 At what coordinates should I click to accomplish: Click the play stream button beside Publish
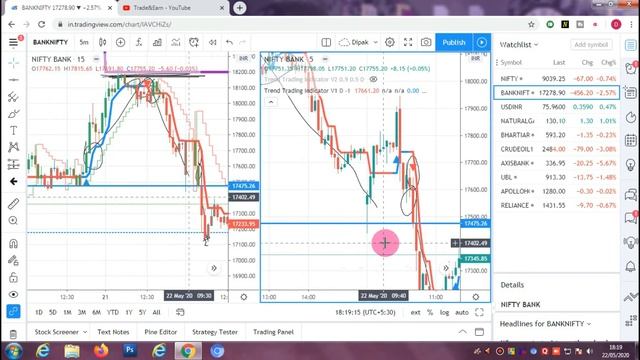coord(482,42)
